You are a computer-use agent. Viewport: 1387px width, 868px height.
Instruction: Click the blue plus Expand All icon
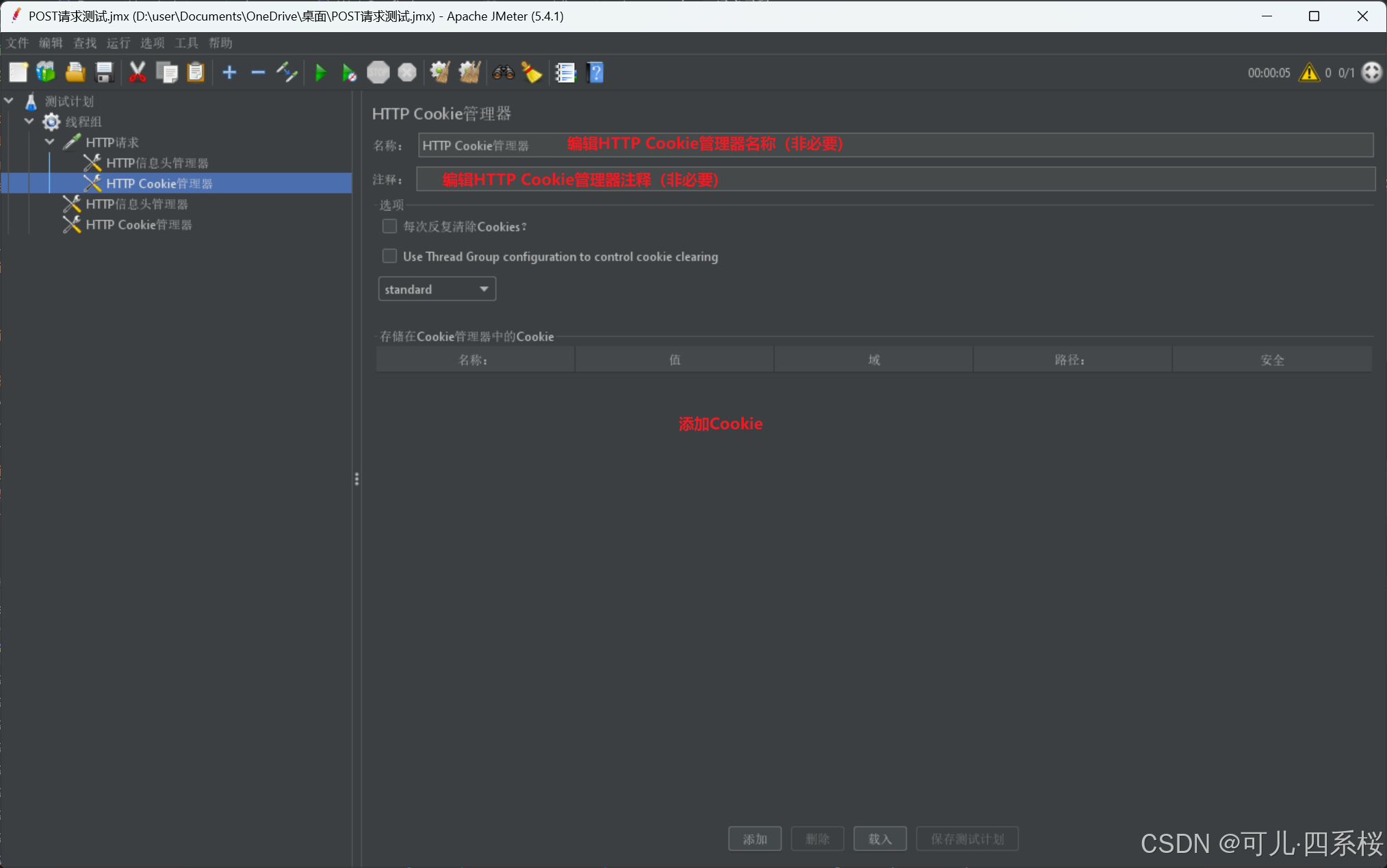229,73
